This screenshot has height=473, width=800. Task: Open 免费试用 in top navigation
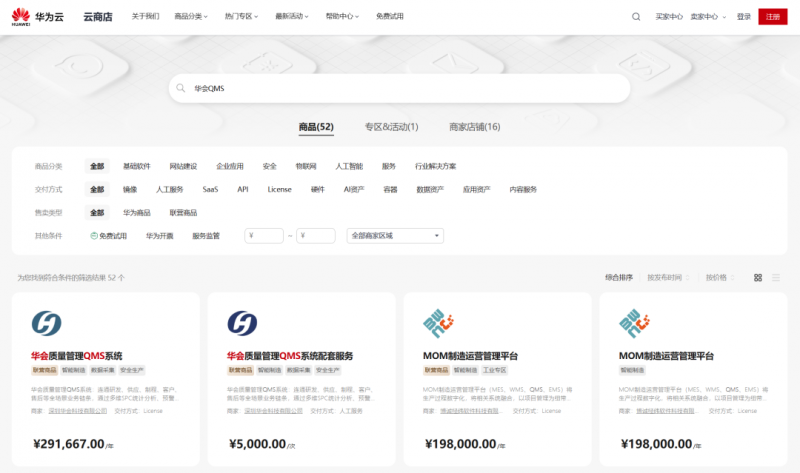click(x=390, y=16)
